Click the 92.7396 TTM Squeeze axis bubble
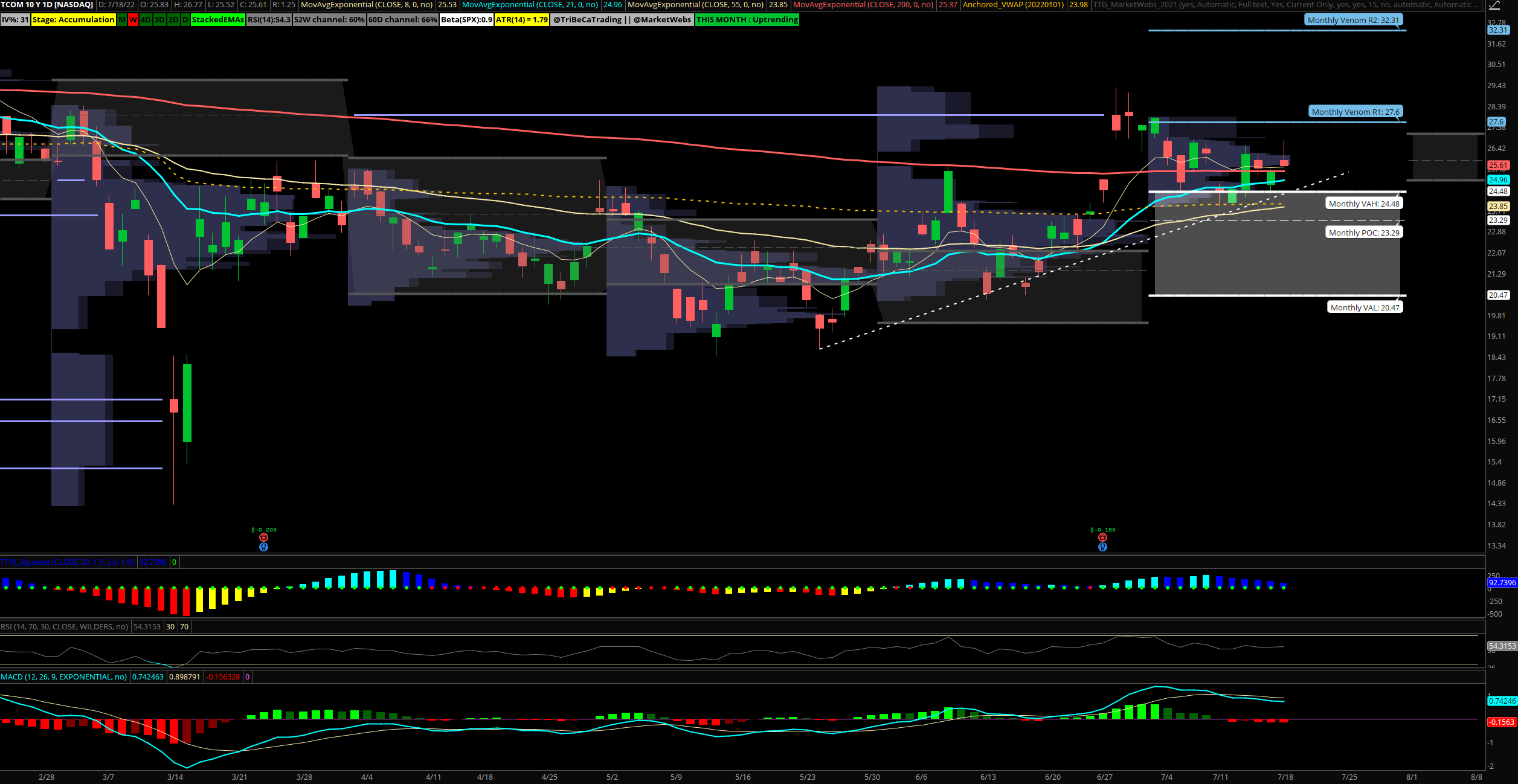 tap(1502, 583)
